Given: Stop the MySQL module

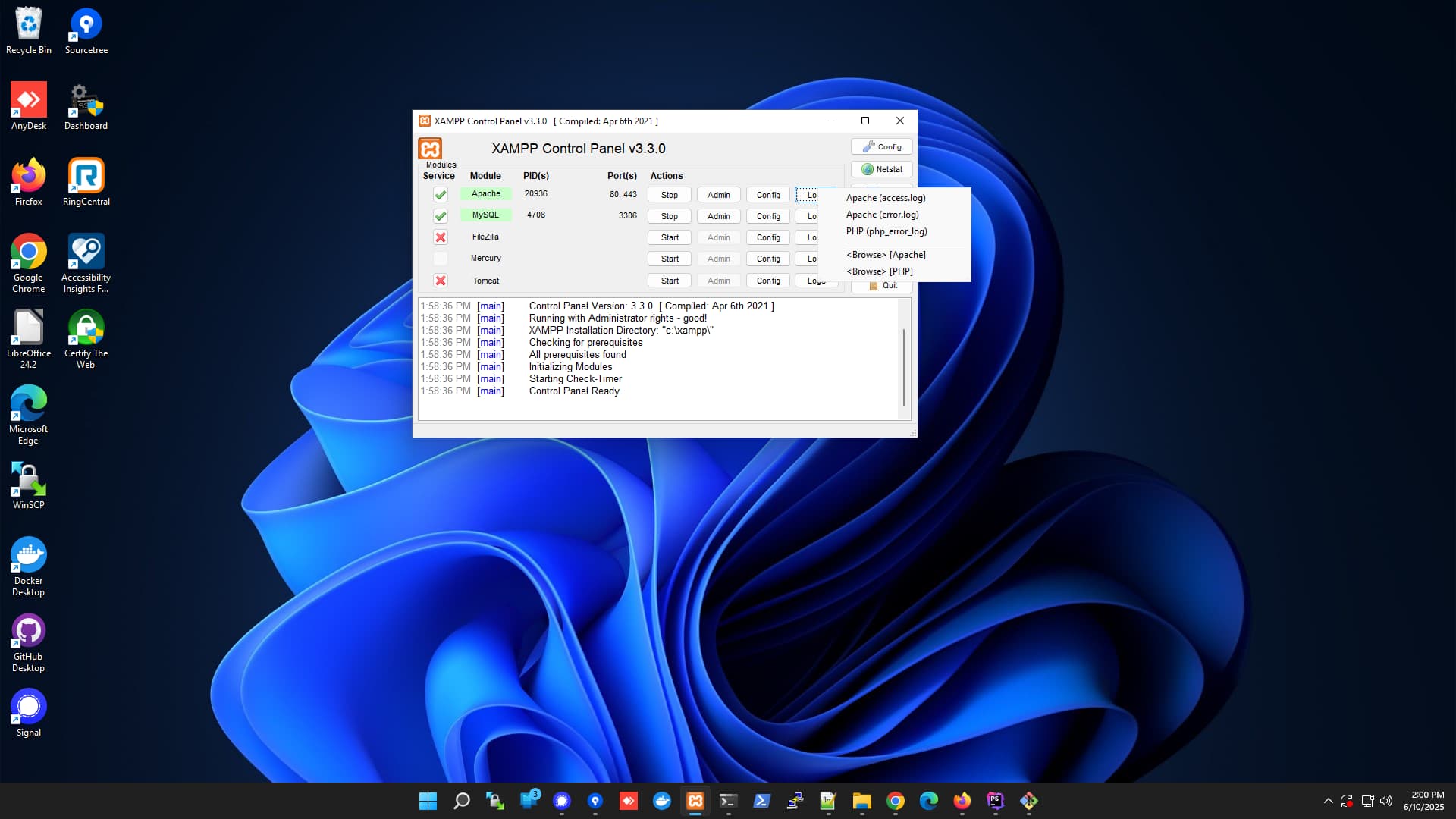Looking at the screenshot, I should (670, 216).
